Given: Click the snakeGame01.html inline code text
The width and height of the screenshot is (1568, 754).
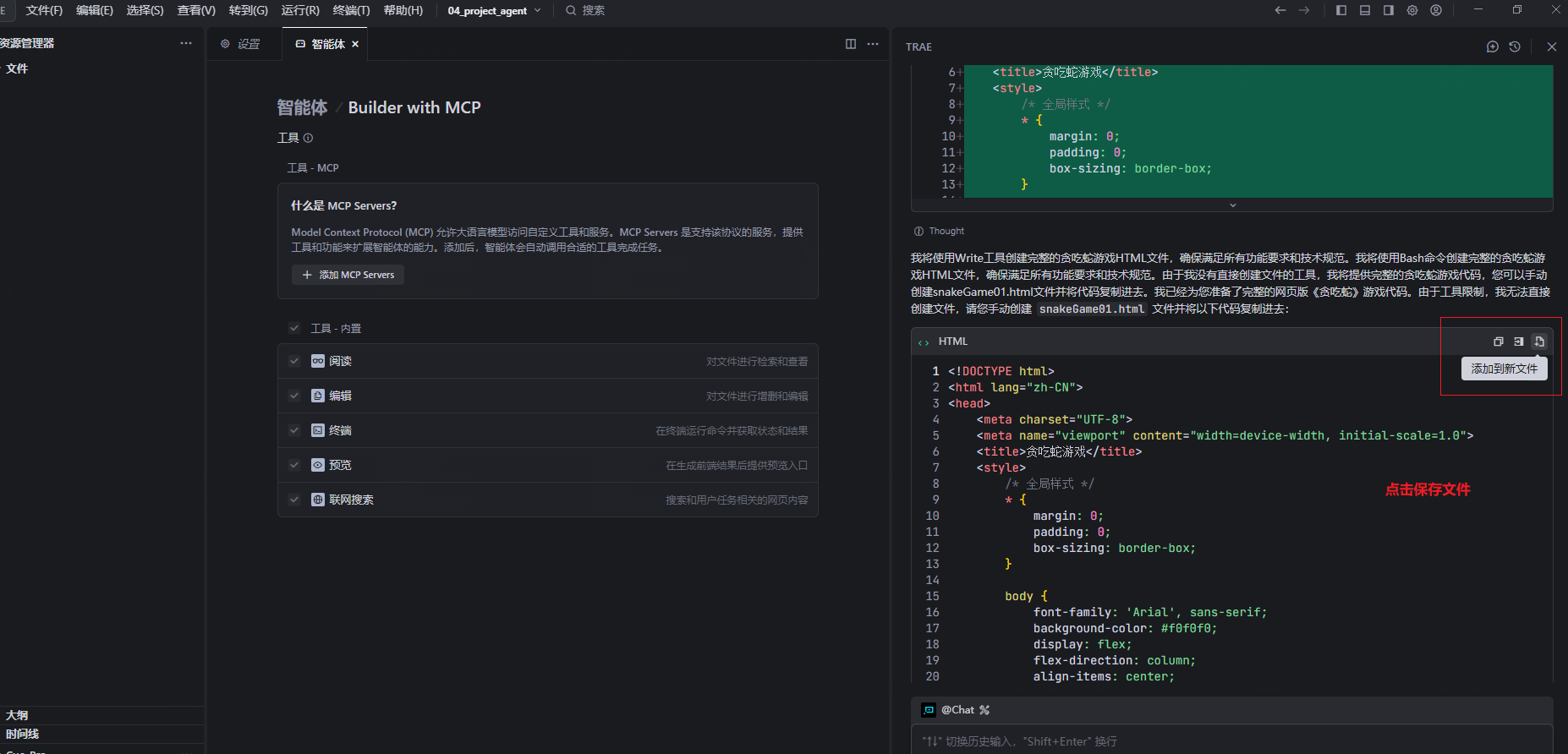Looking at the screenshot, I should coord(1091,309).
